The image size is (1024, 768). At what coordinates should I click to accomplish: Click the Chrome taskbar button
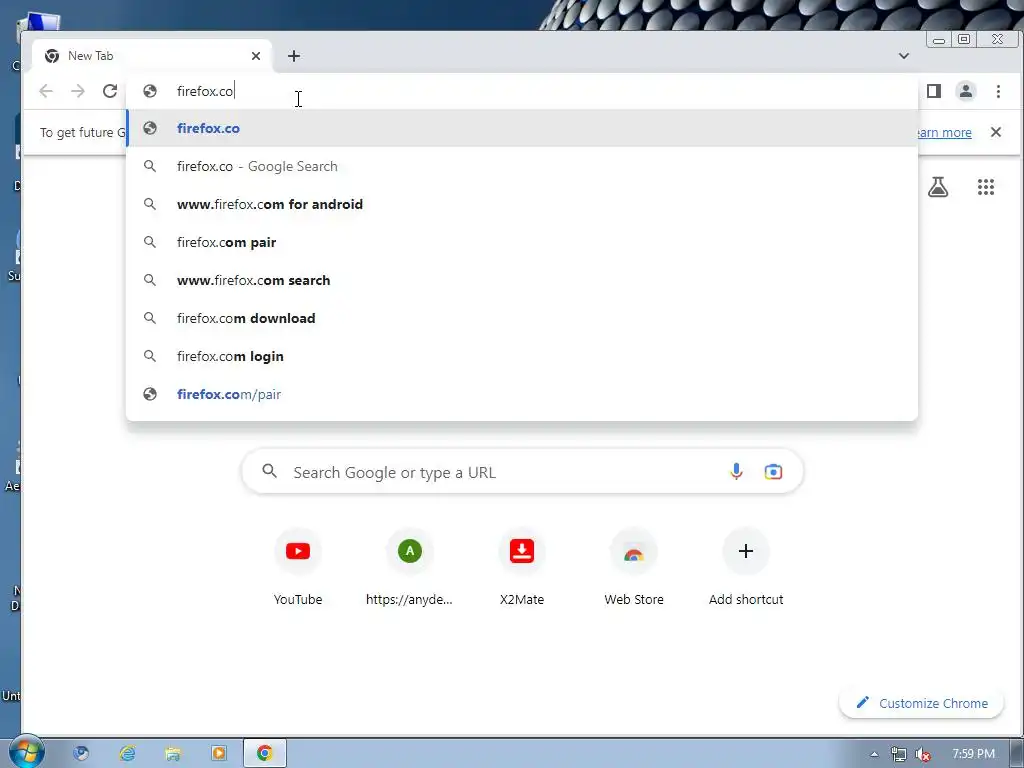pyautogui.click(x=264, y=753)
